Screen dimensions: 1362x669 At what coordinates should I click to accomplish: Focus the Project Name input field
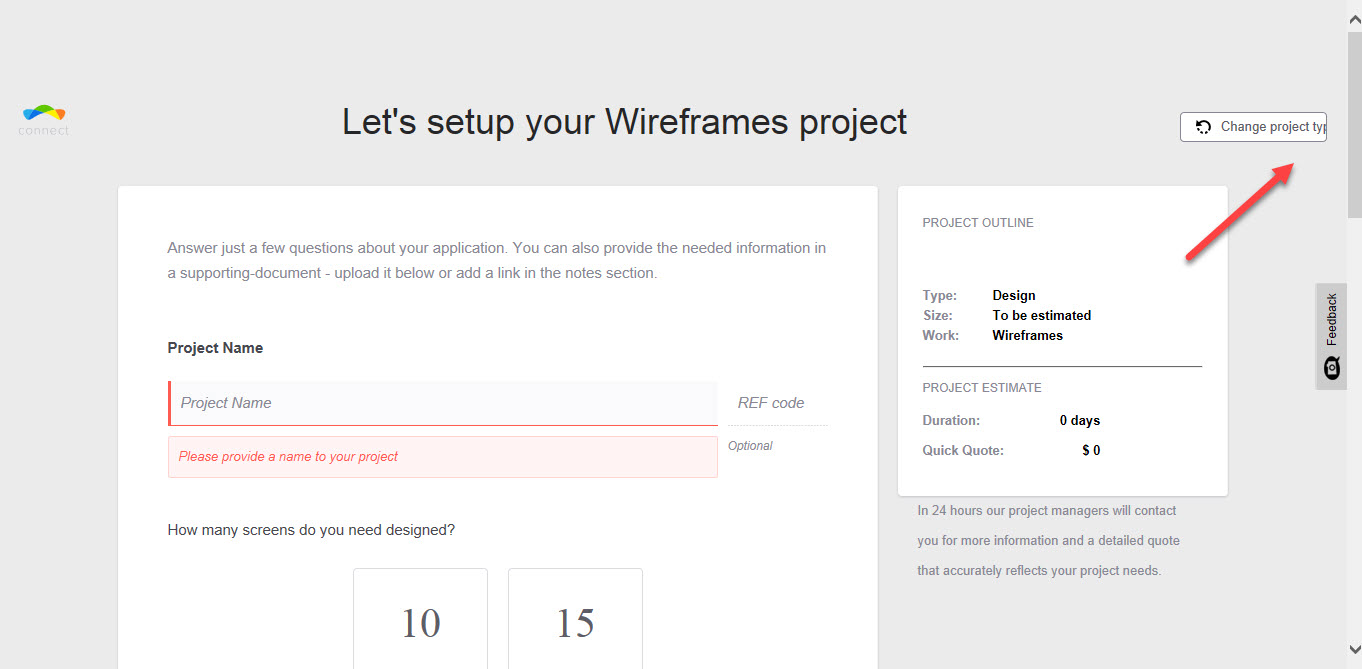443,403
